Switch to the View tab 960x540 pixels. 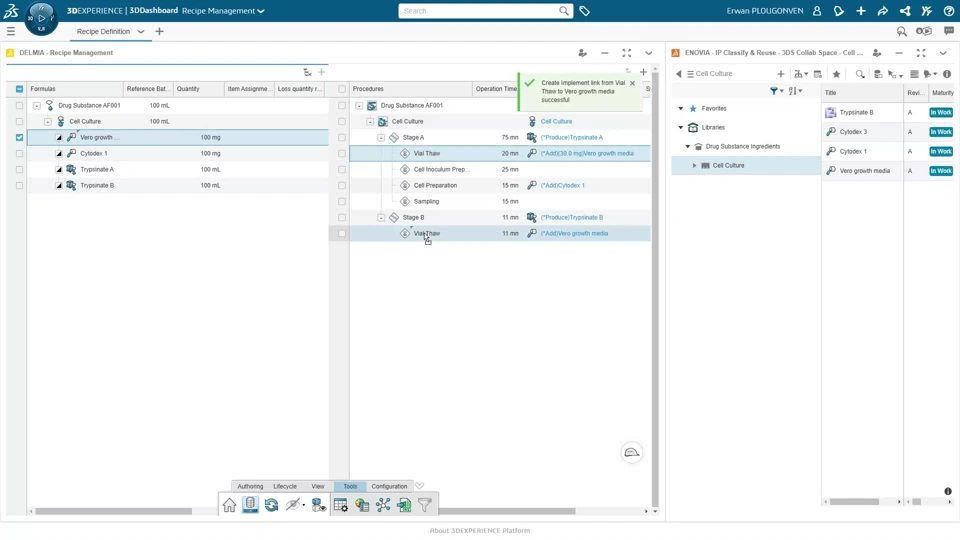318,486
